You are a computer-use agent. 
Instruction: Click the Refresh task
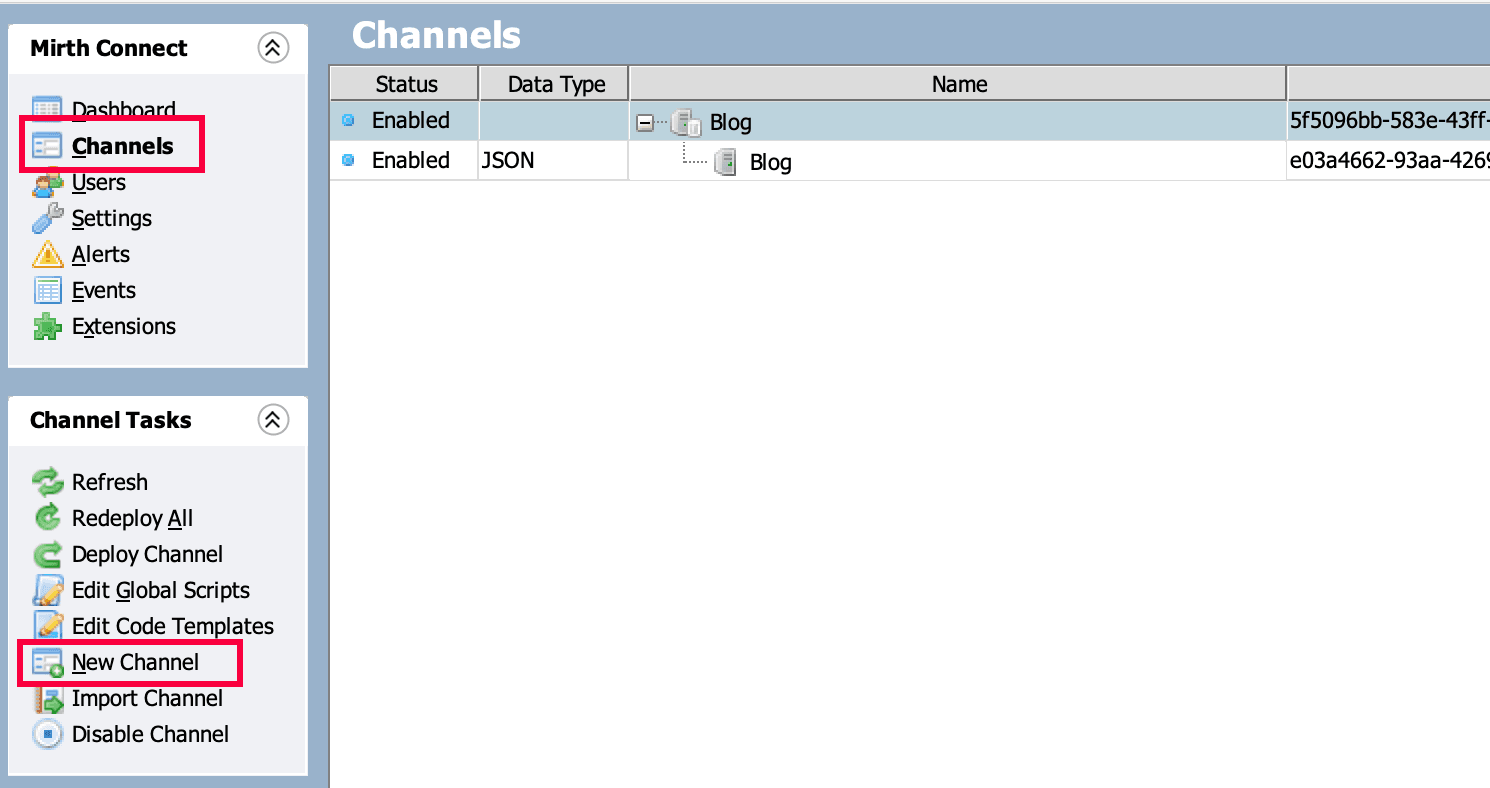click(x=110, y=482)
